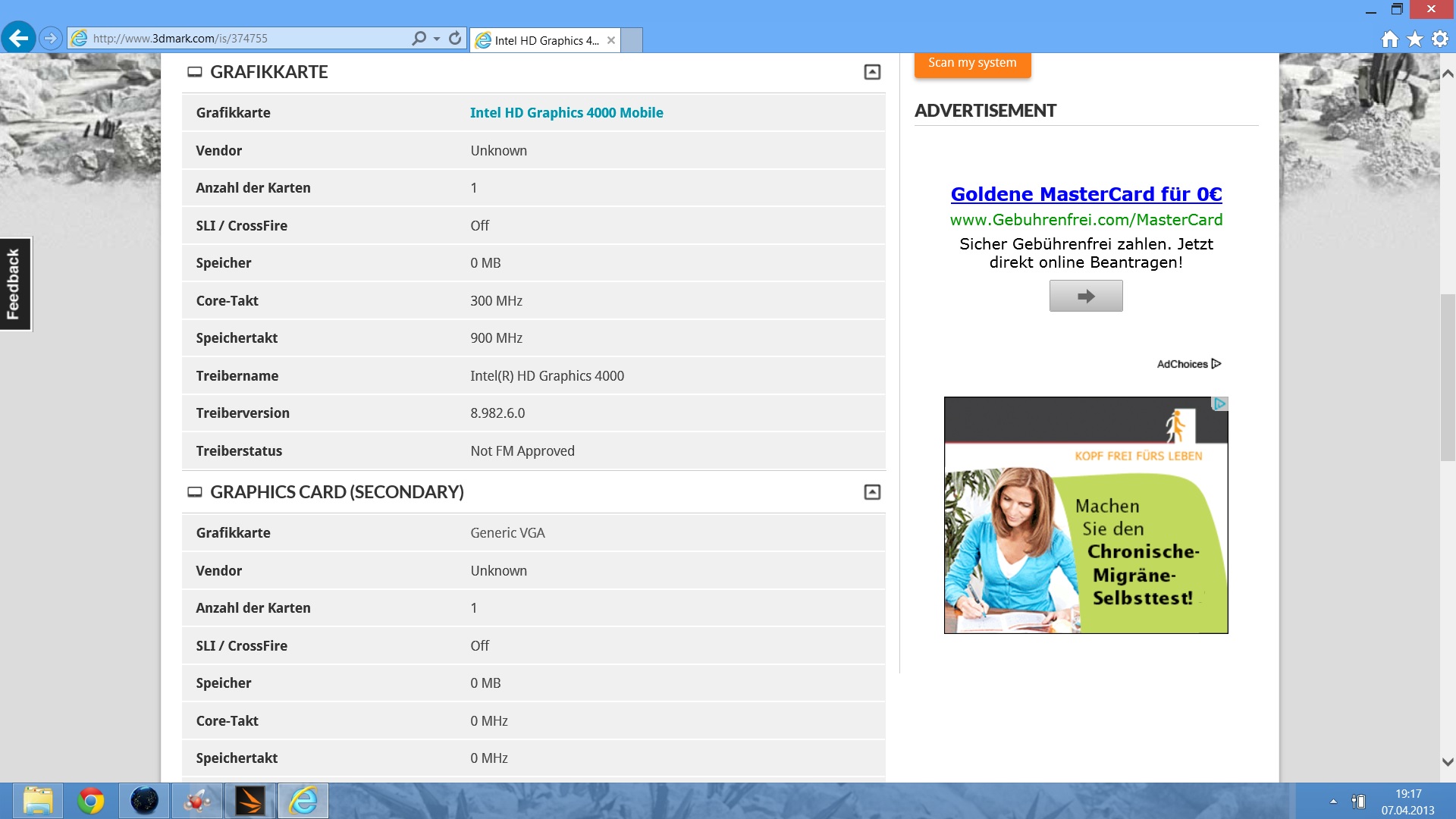The image size is (1456, 819).
Task: Open the Intel HD Graphics 4000 Mobile link
Action: (566, 112)
